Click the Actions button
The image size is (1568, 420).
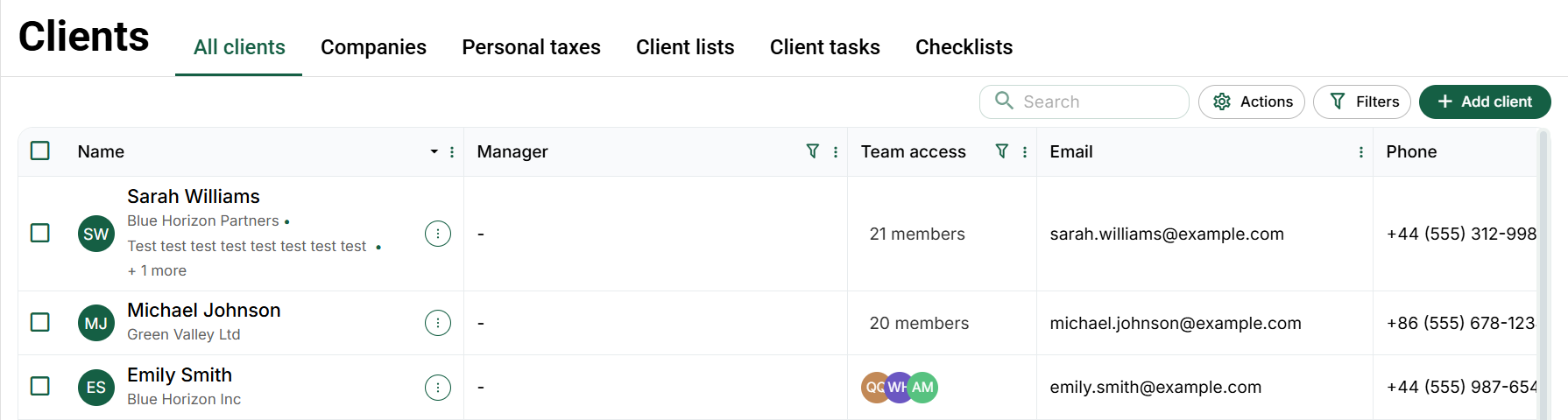coord(1252,101)
